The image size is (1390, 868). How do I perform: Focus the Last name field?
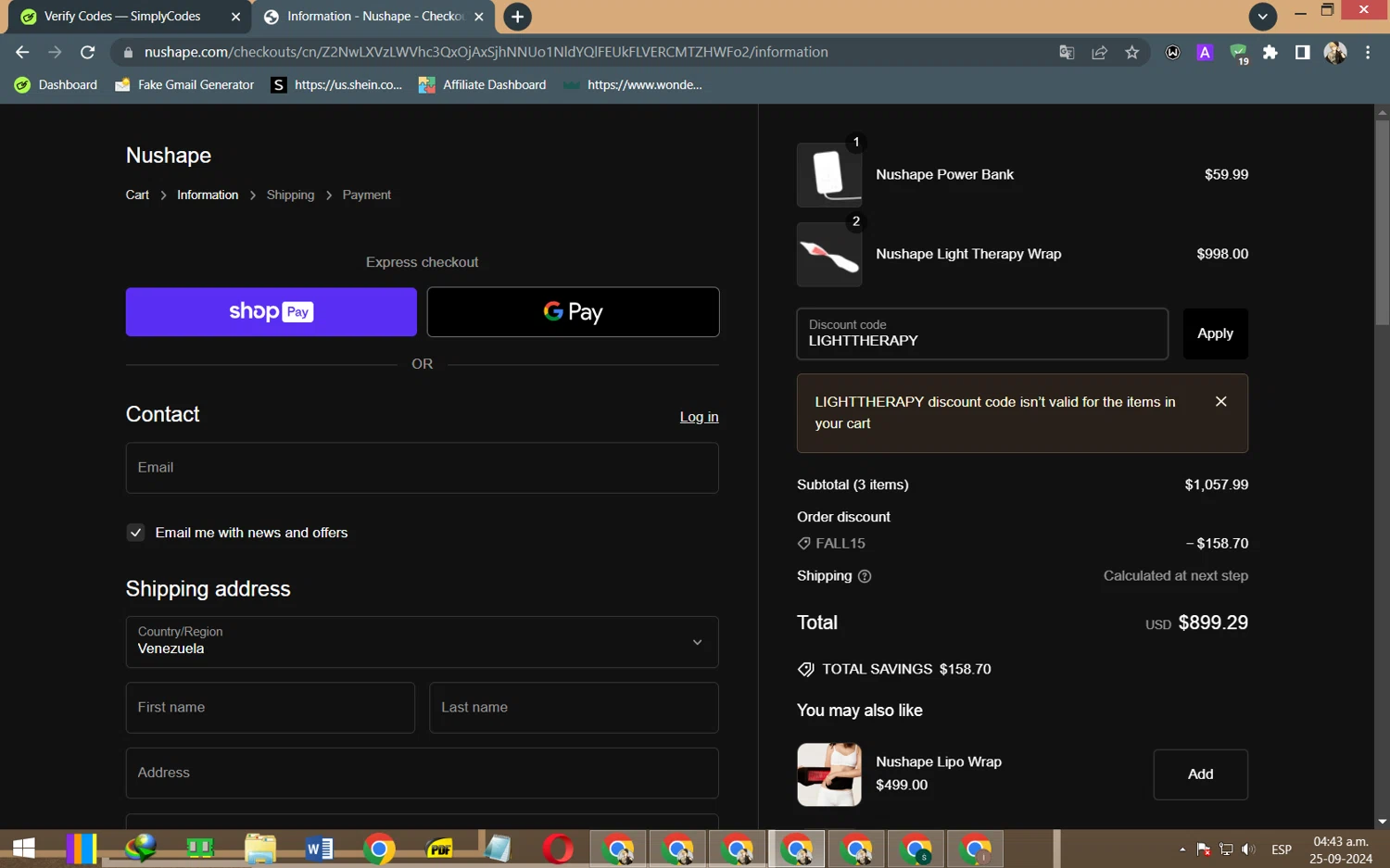(x=575, y=708)
